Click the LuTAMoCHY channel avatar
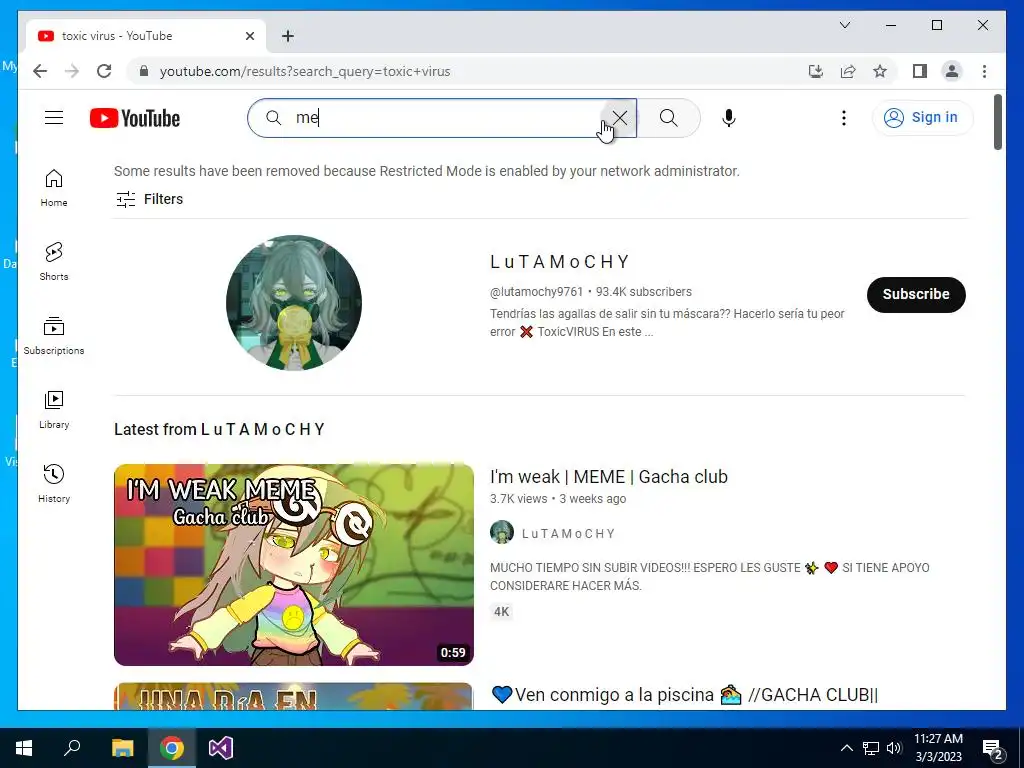The height and width of the screenshot is (768, 1024). [294, 302]
